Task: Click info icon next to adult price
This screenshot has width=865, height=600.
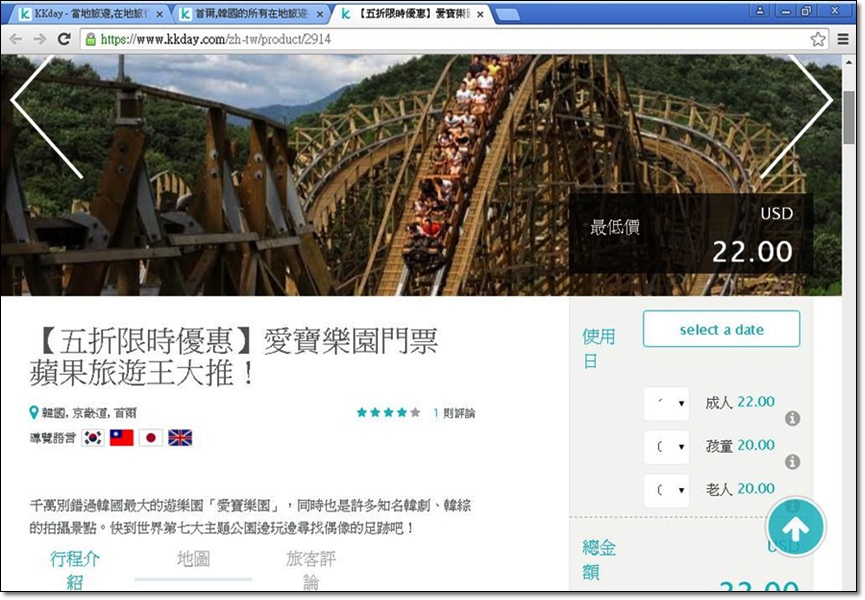Action: pyautogui.click(x=792, y=419)
